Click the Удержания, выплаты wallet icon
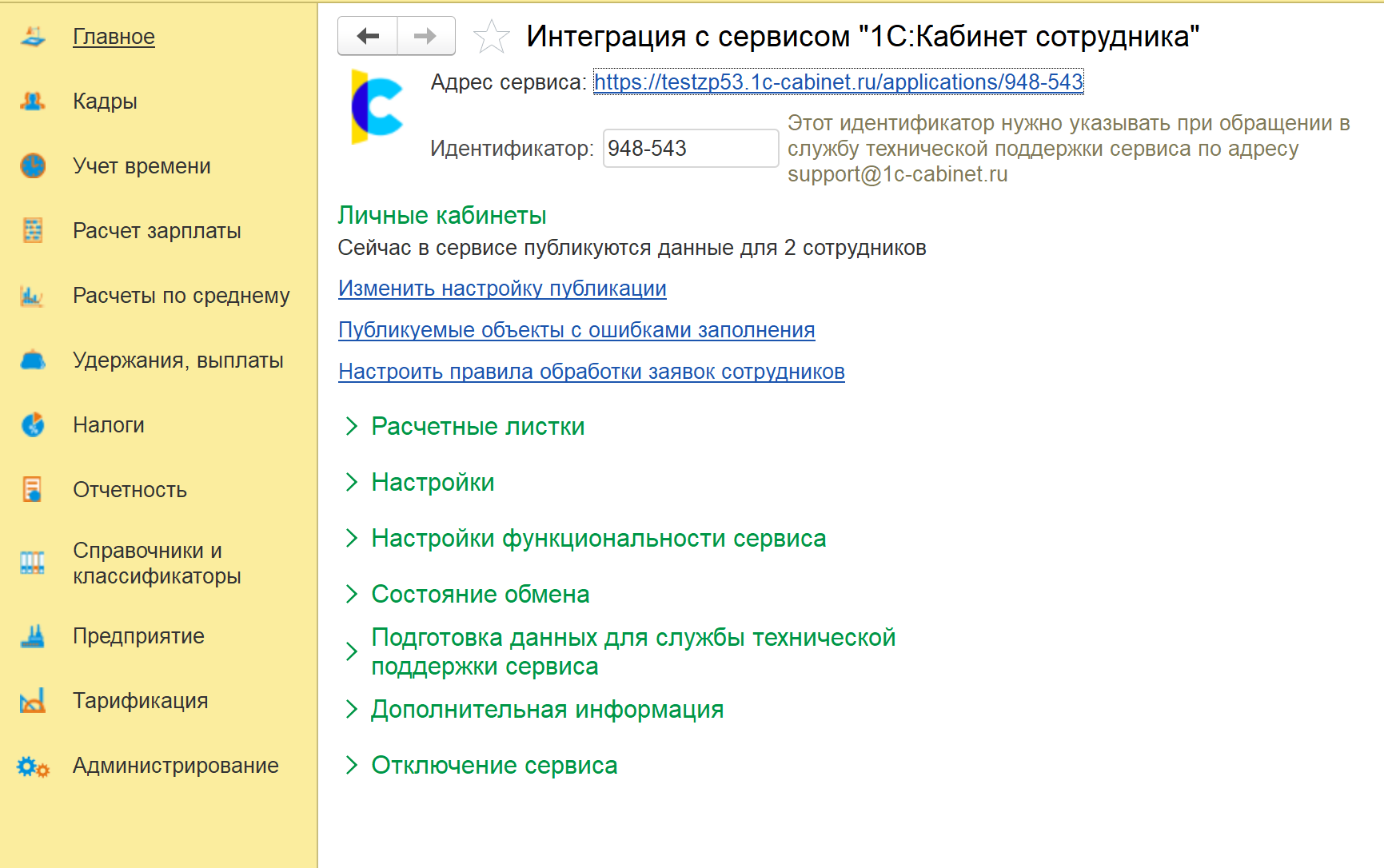The image size is (1384, 868). (x=33, y=360)
